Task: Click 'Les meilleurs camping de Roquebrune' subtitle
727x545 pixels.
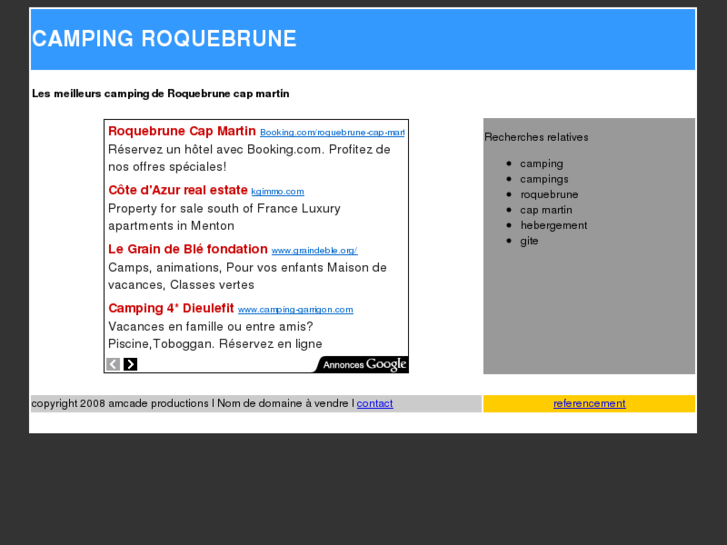Action: click(160, 94)
